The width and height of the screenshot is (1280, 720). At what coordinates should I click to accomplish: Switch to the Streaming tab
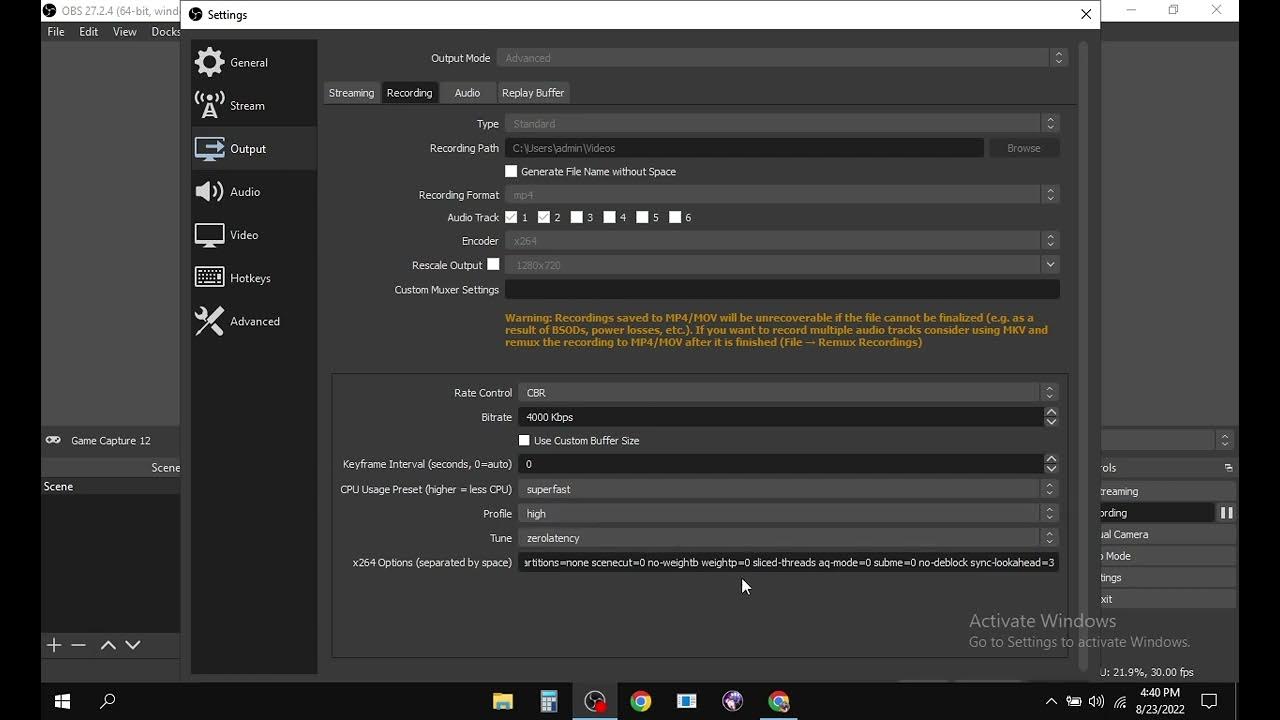point(351,92)
